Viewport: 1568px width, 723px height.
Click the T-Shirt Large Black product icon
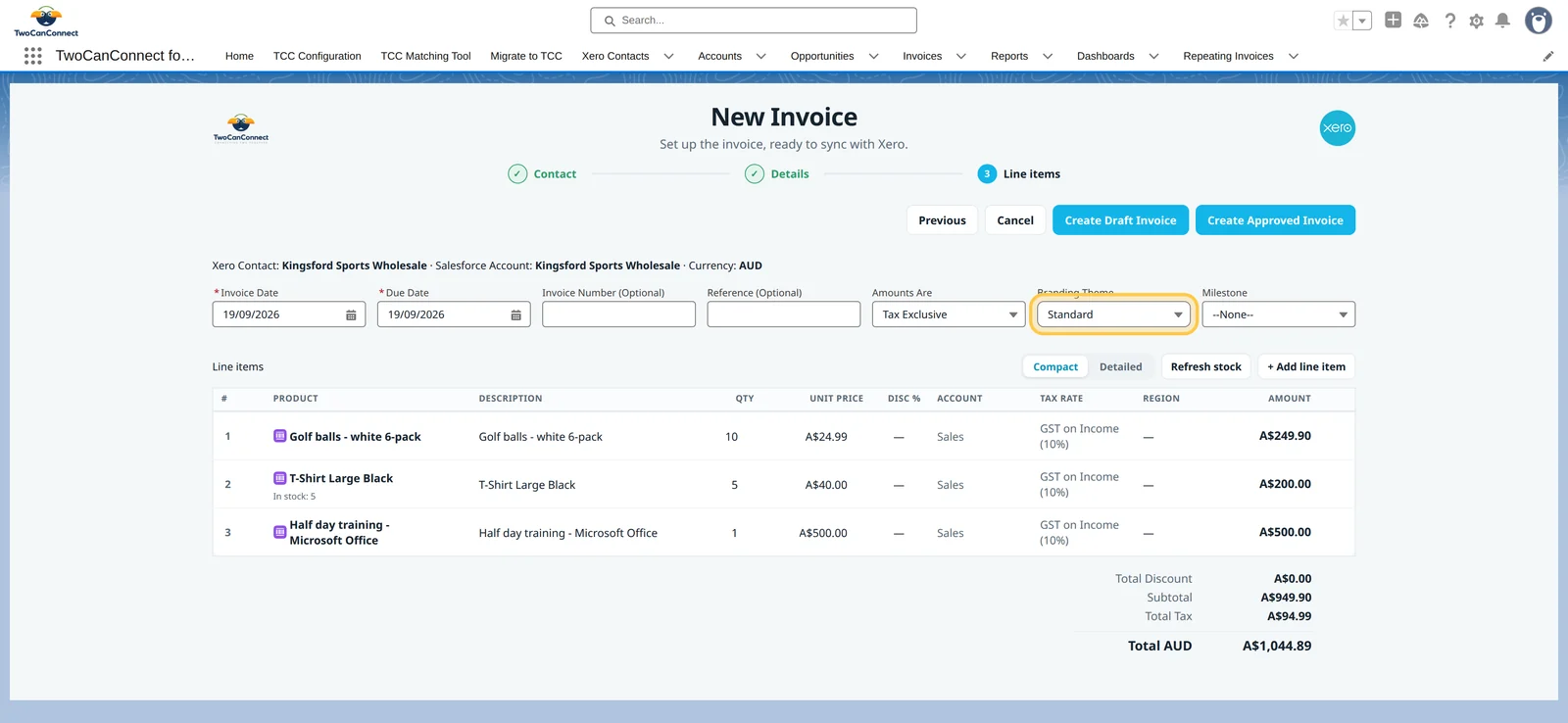(279, 478)
